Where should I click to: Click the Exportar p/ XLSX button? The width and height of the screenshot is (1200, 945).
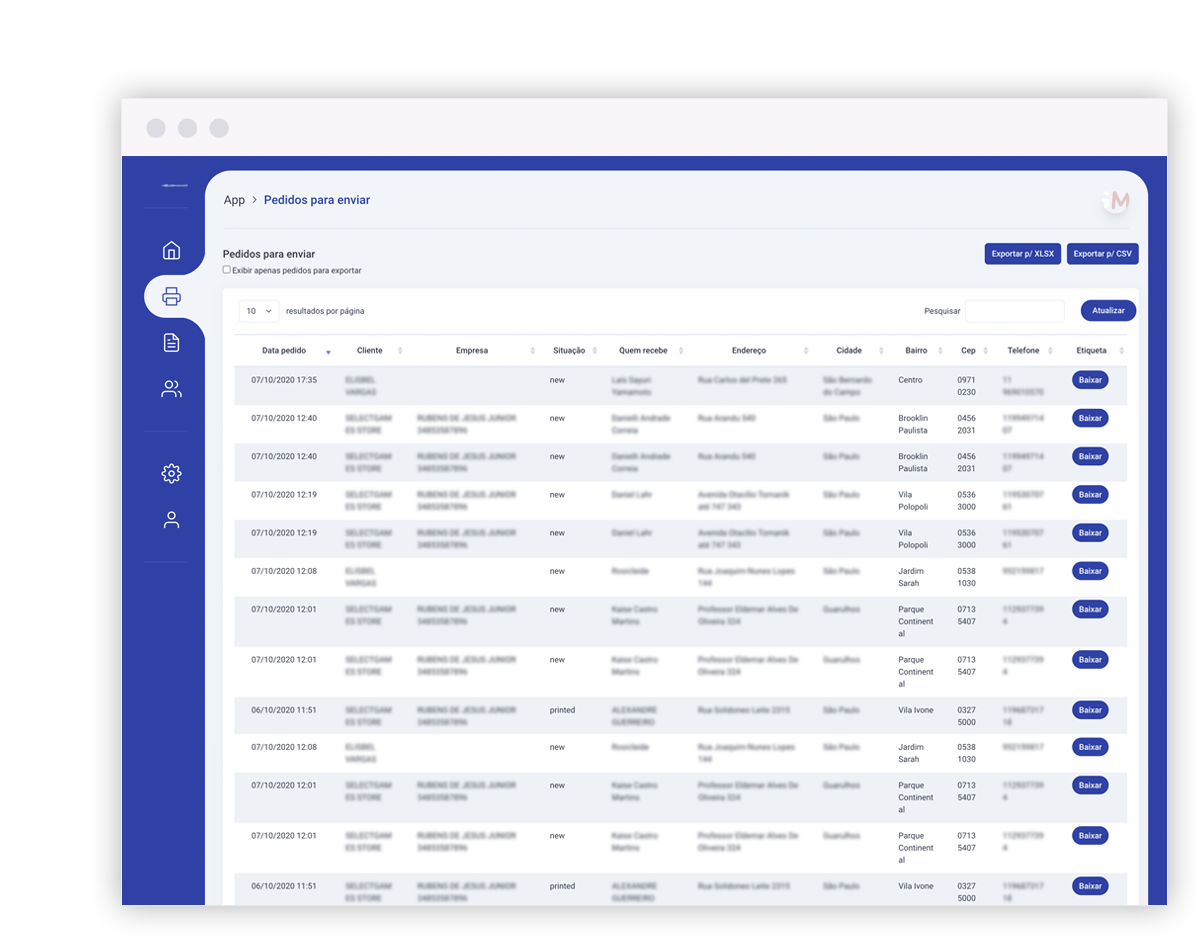(1023, 254)
